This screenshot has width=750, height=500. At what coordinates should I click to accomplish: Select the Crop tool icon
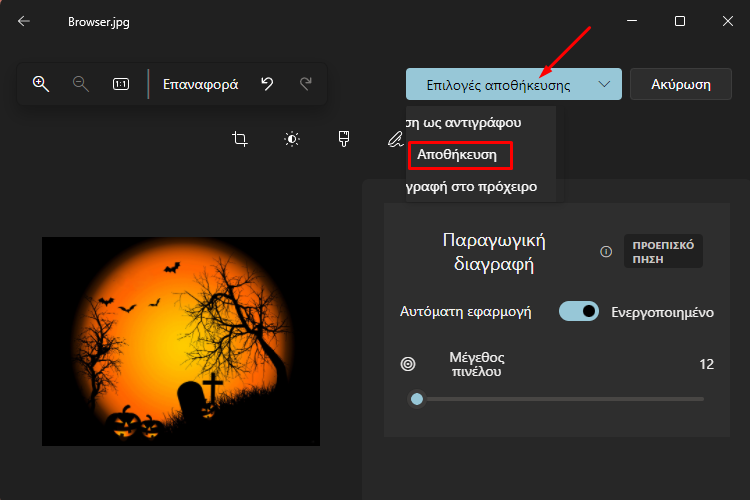point(240,139)
